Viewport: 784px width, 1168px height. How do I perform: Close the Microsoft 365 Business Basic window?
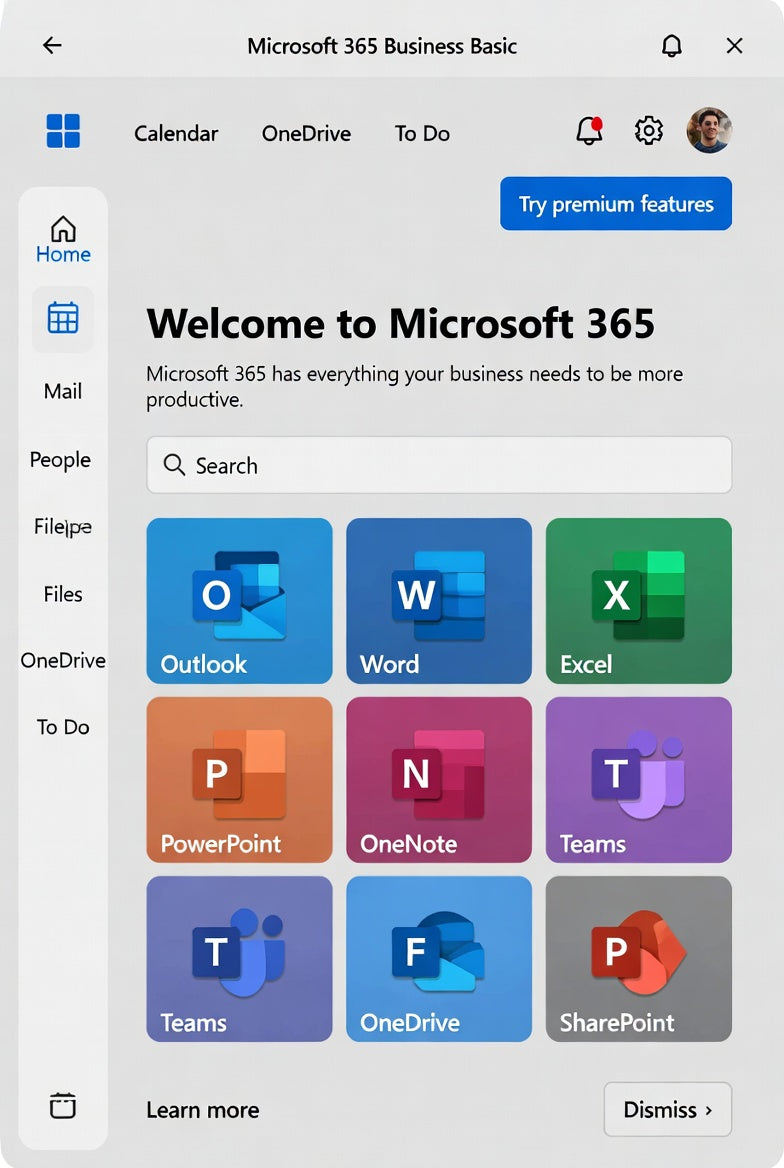point(734,45)
